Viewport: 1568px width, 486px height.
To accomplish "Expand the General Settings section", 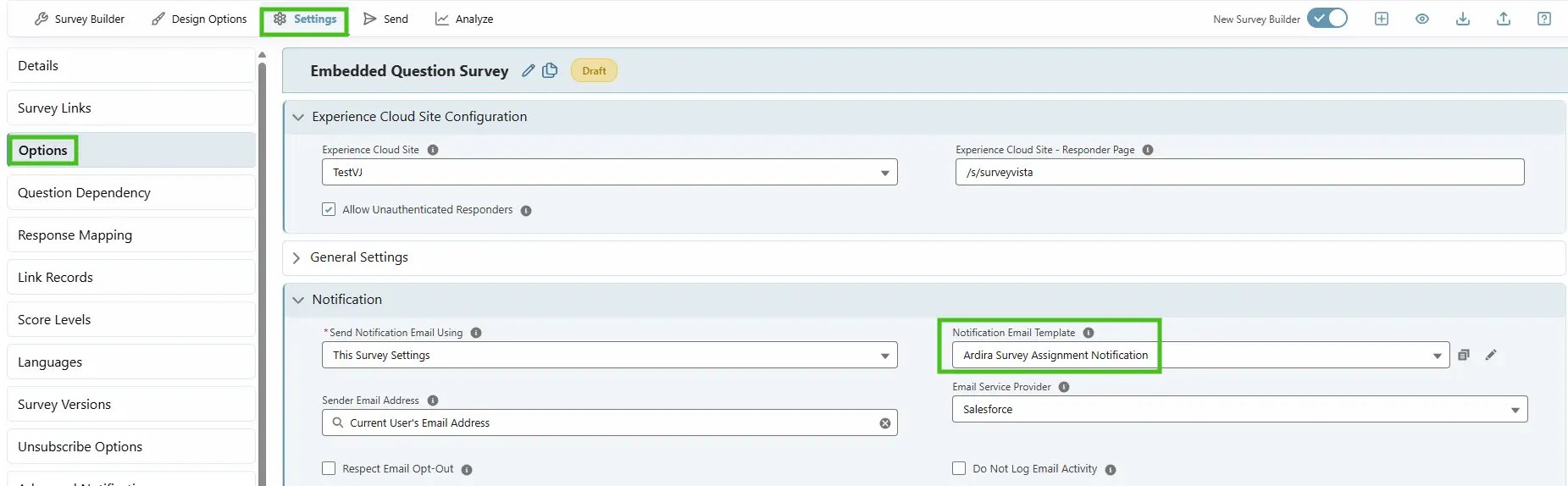I will (296, 257).
